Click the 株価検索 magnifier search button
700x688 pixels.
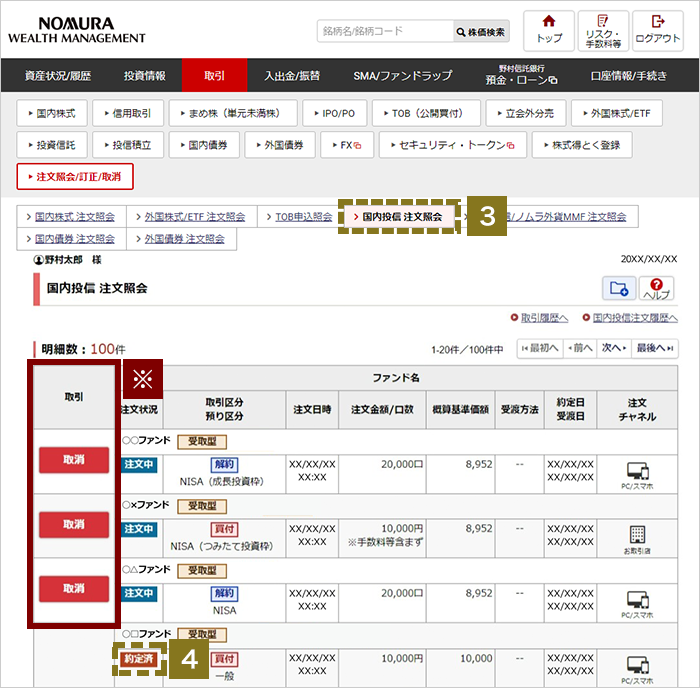pos(481,32)
